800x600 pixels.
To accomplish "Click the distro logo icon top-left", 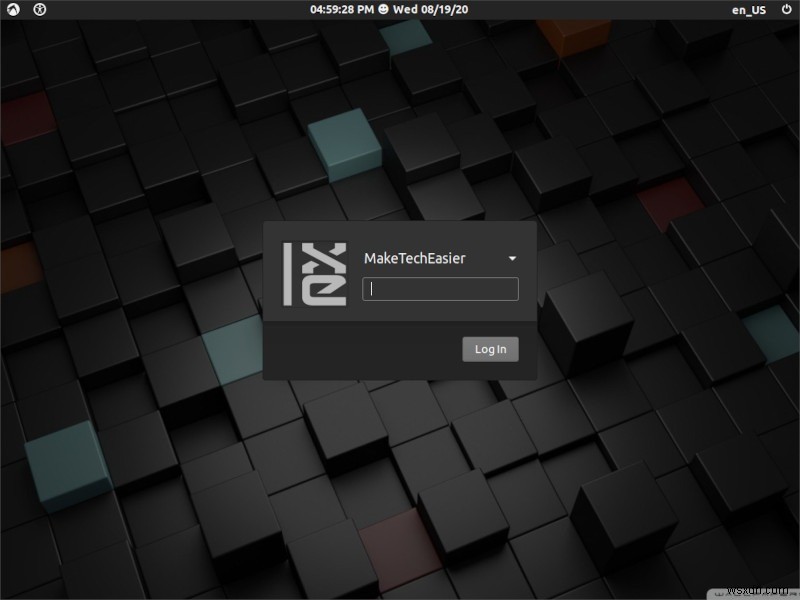I will point(11,10).
